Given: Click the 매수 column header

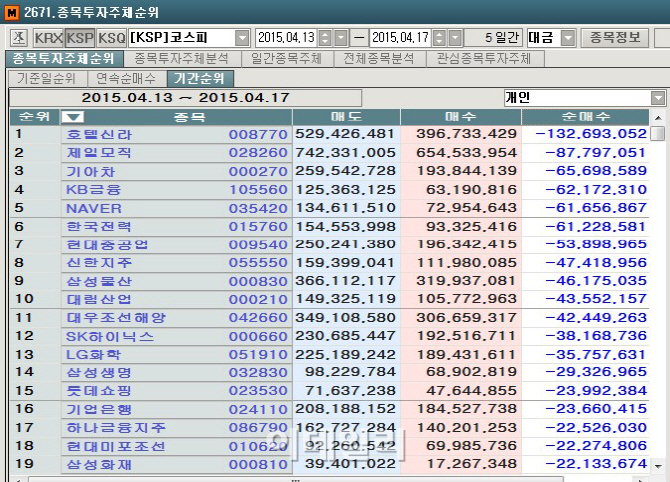Looking at the screenshot, I should pos(461,117).
